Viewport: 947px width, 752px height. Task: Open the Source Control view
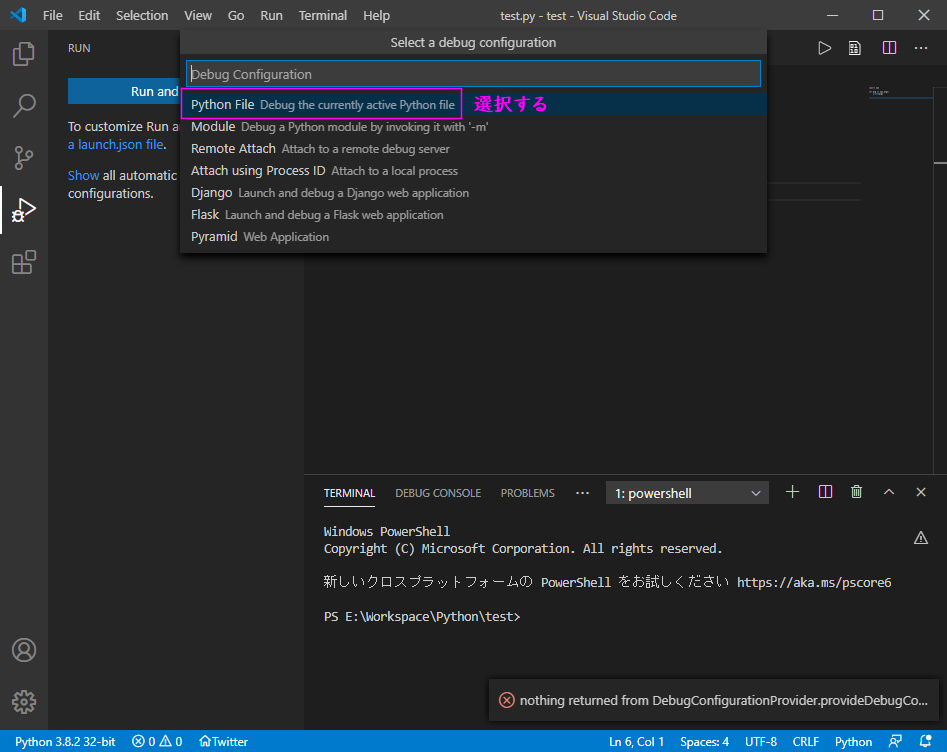(x=24, y=158)
